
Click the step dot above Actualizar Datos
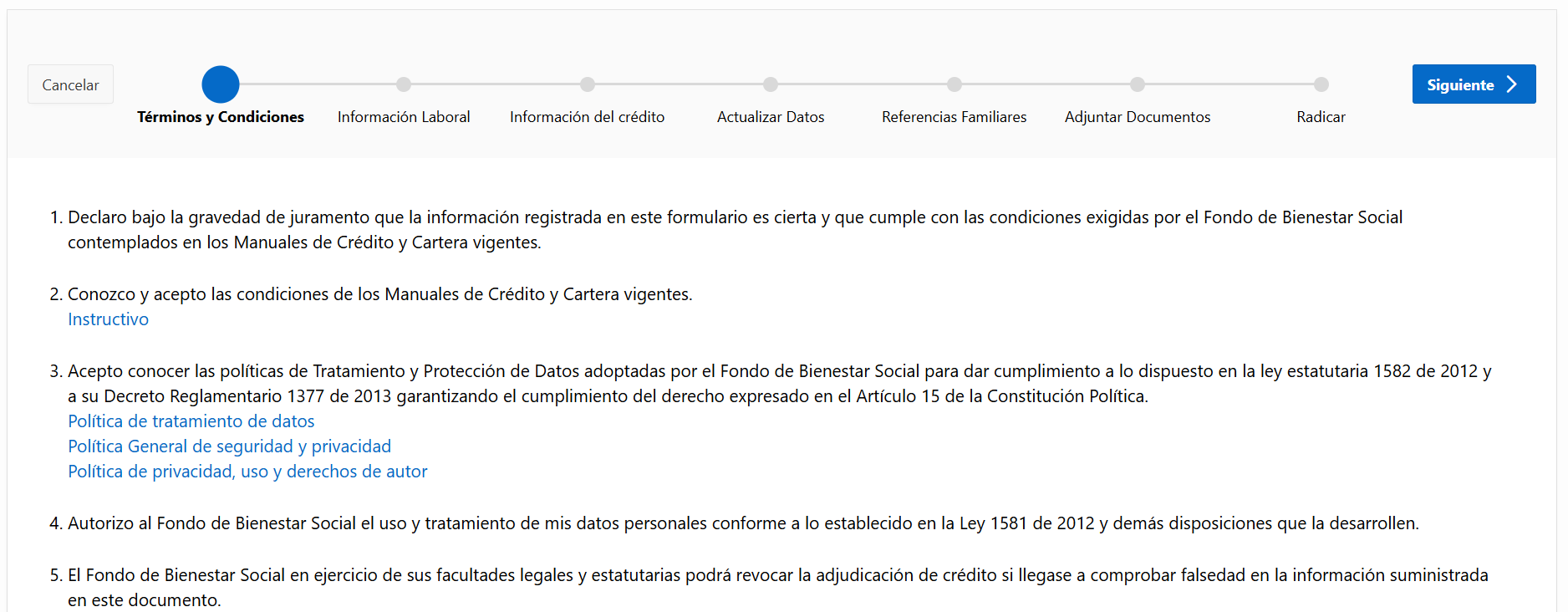771,84
